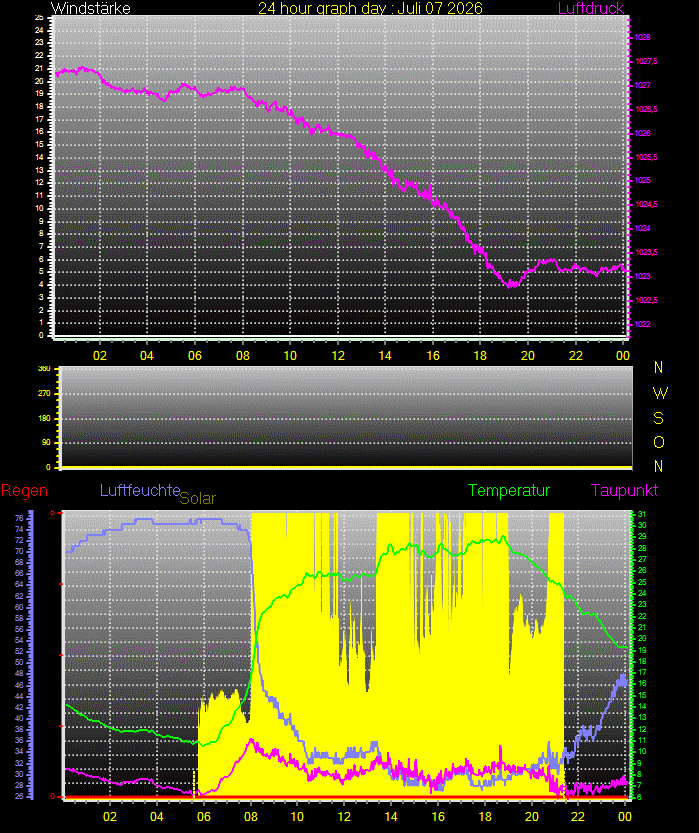Click the Taupunkt legend label
The height and width of the screenshot is (833, 699).
pos(624,490)
